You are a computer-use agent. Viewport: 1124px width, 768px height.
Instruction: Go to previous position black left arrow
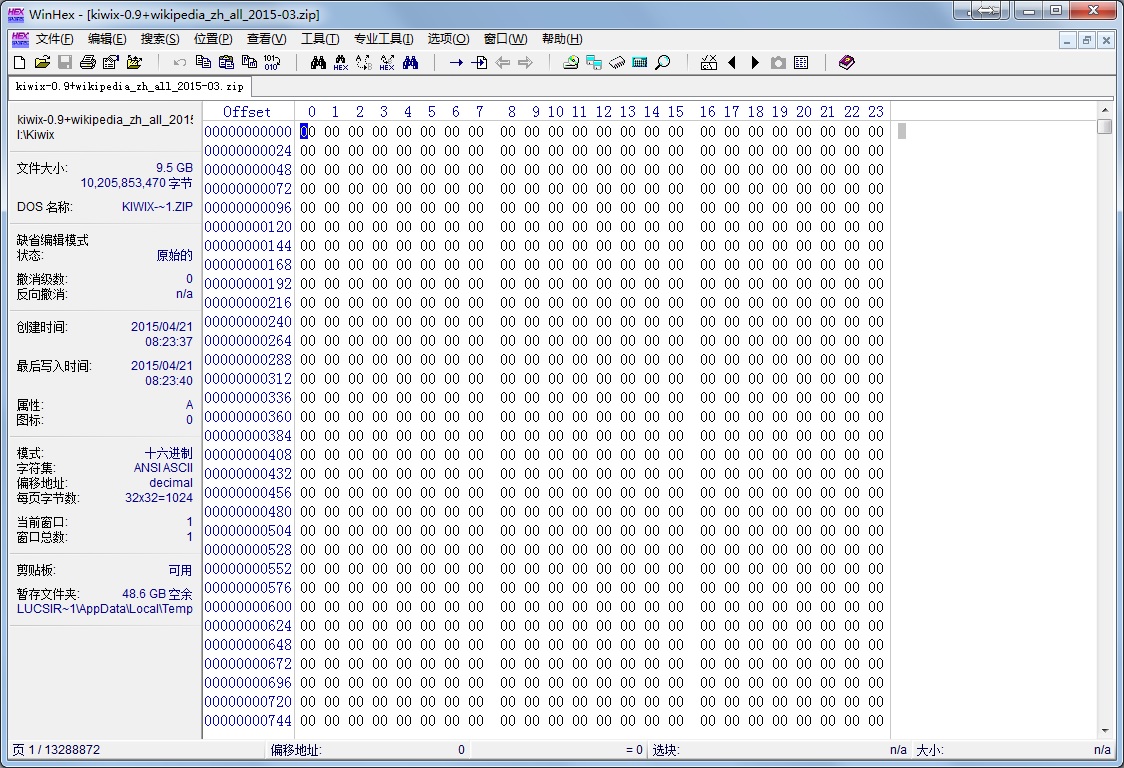coord(731,63)
